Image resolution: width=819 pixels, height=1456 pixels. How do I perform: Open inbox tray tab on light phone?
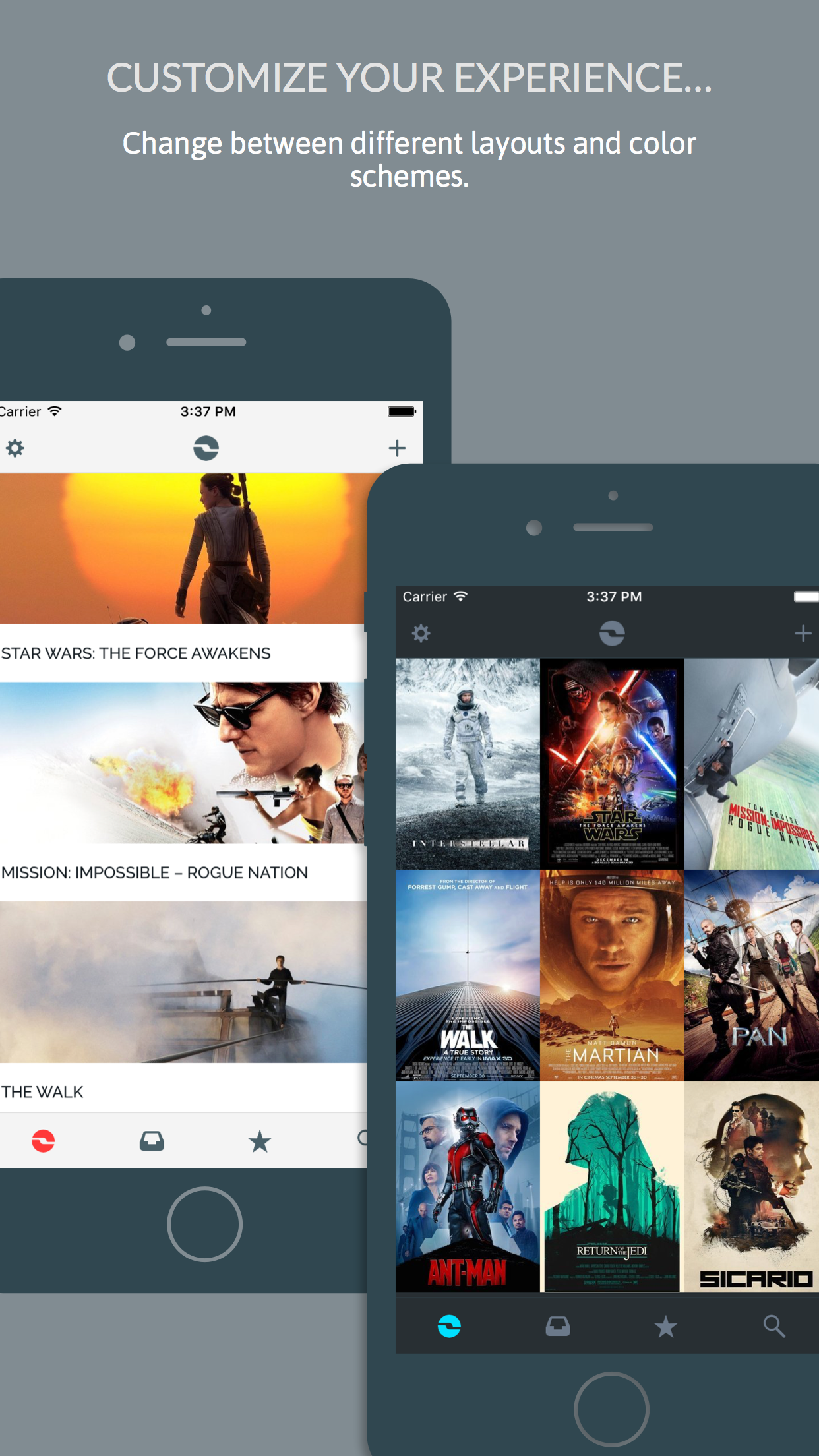[x=152, y=1141]
